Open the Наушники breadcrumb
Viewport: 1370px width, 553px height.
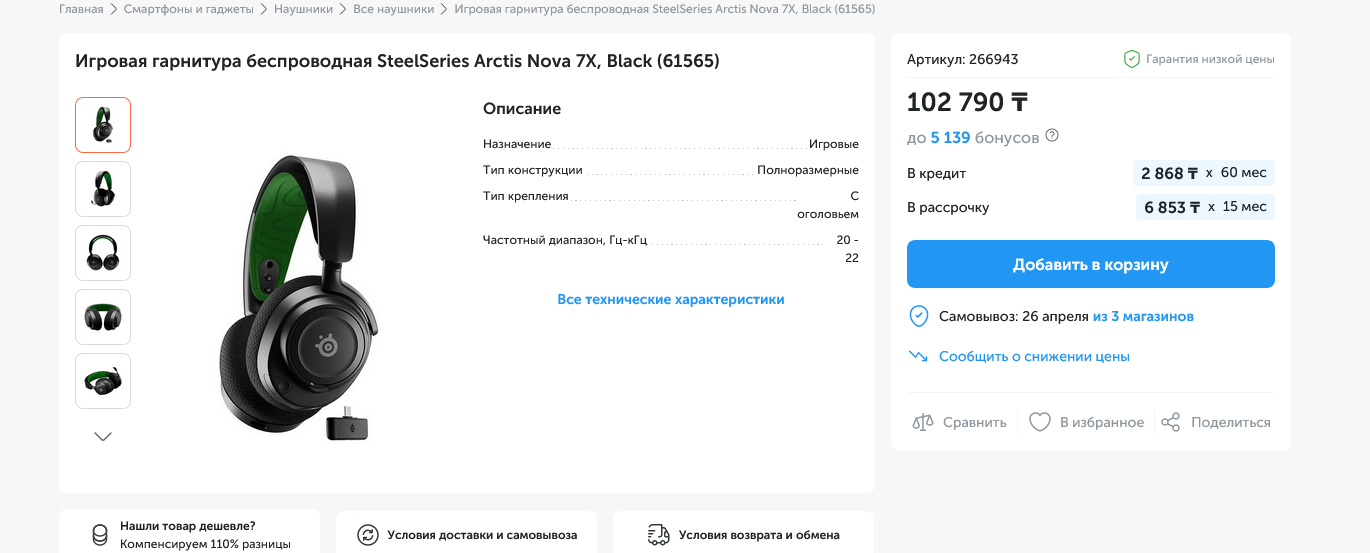tap(304, 9)
